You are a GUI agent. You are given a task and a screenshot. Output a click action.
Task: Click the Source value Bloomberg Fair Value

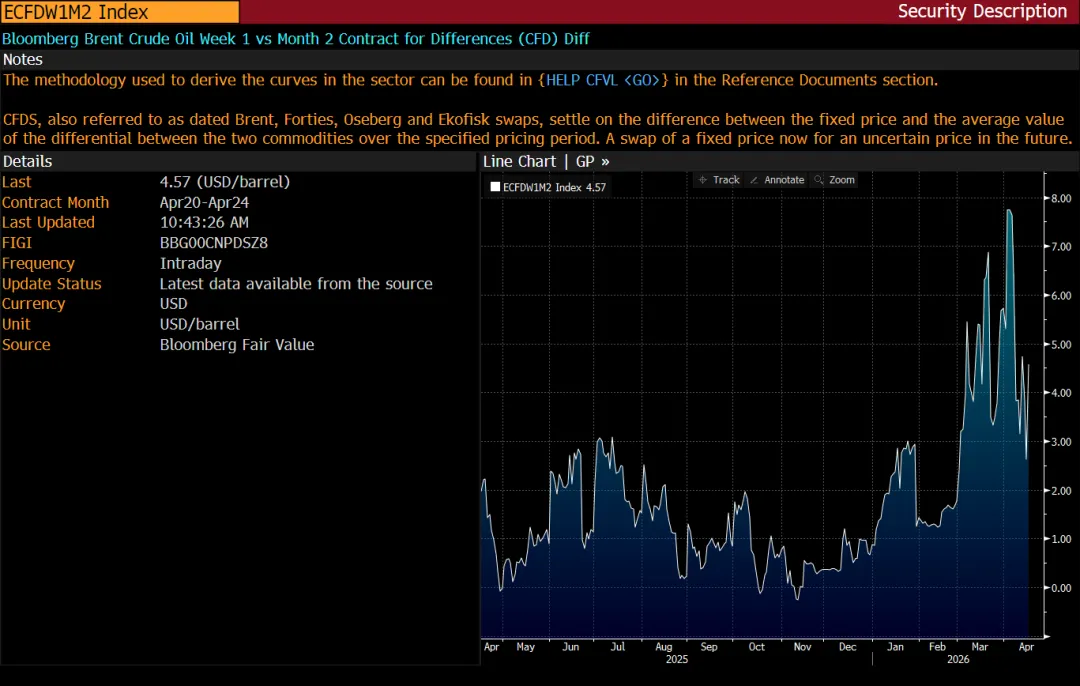[237, 344]
